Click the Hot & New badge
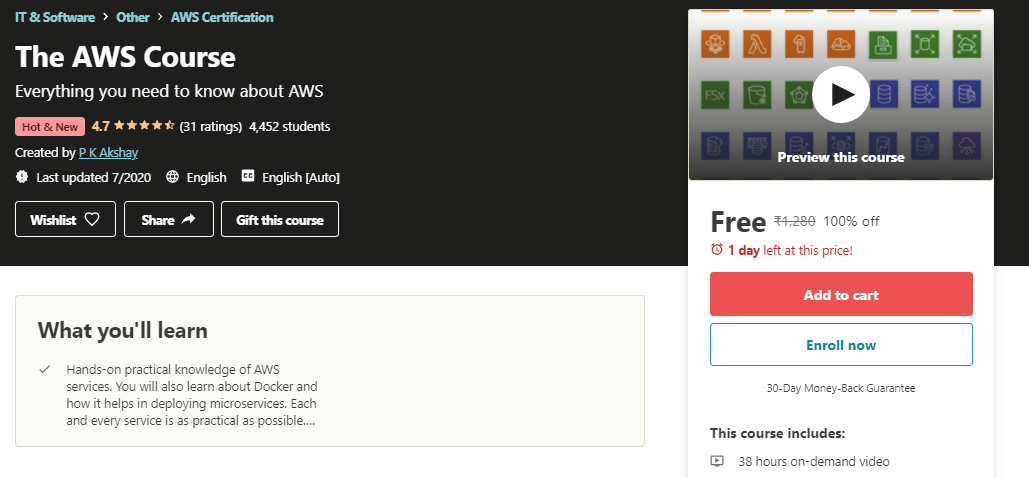The image size is (1029, 478). 50,126
